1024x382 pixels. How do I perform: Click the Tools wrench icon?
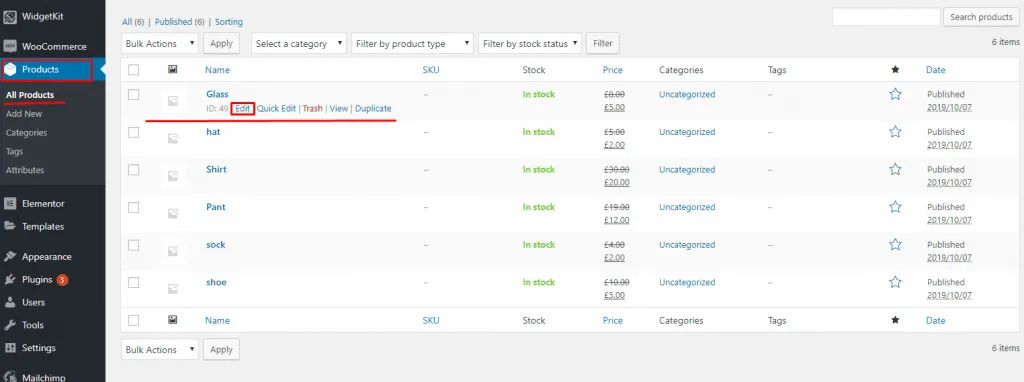(x=10, y=325)
